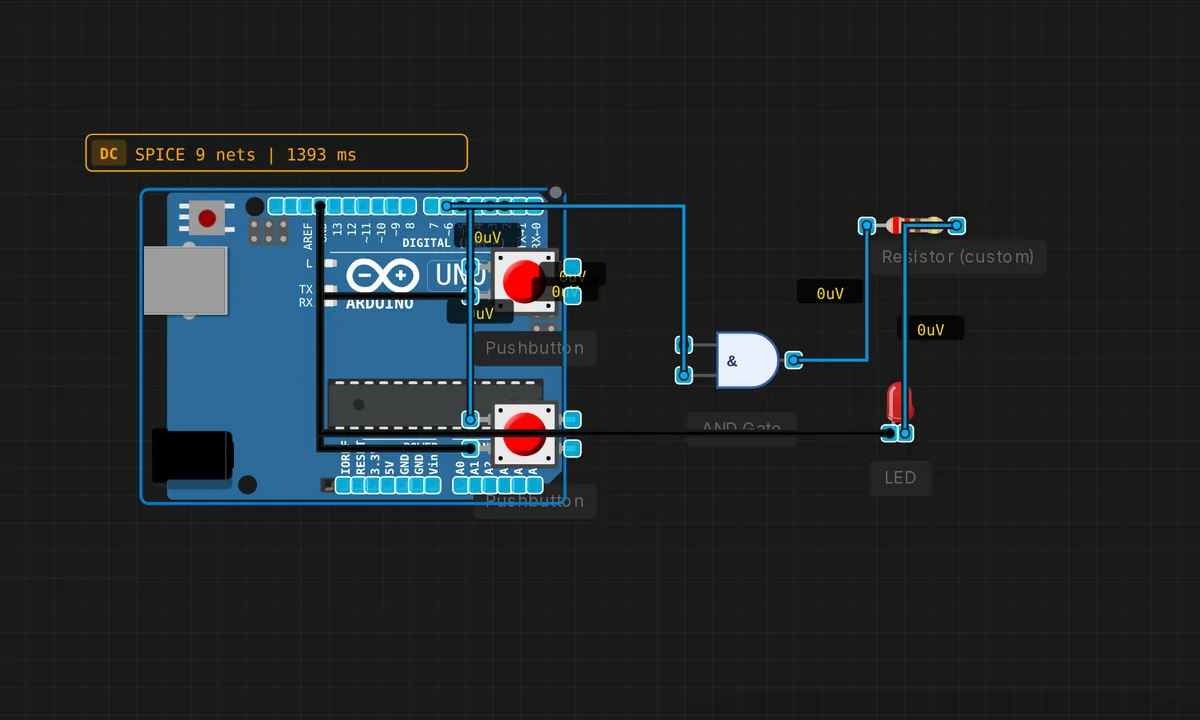Click the Arduino ICSP header pins
The image size is (1200, 720).
pos(268,232)
